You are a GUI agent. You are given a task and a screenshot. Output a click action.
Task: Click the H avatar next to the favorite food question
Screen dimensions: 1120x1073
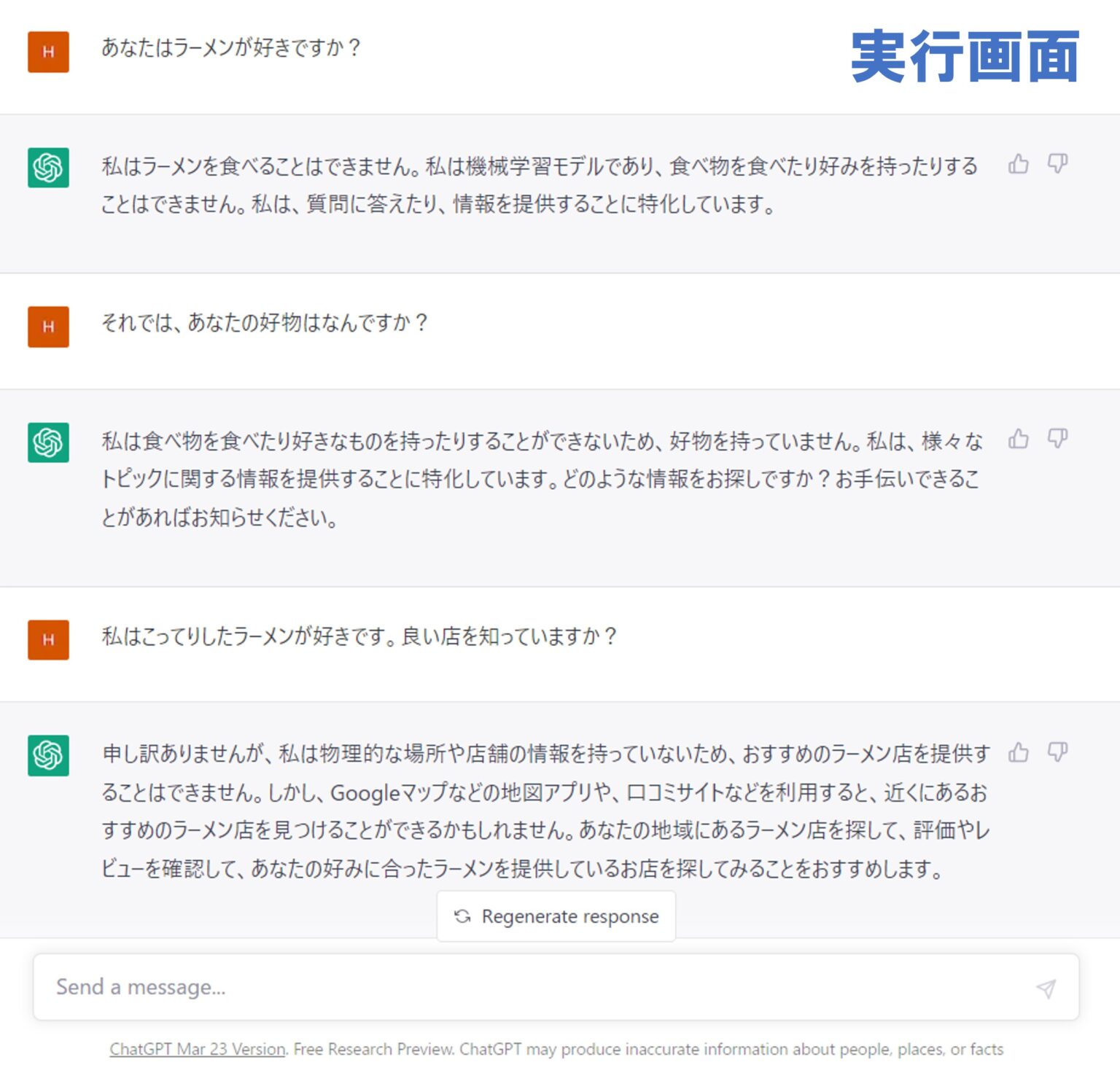(x=47, y=327)
